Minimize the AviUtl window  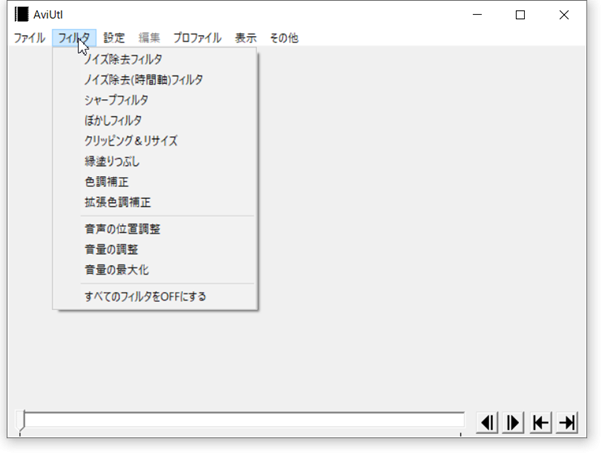pos(477,15)
